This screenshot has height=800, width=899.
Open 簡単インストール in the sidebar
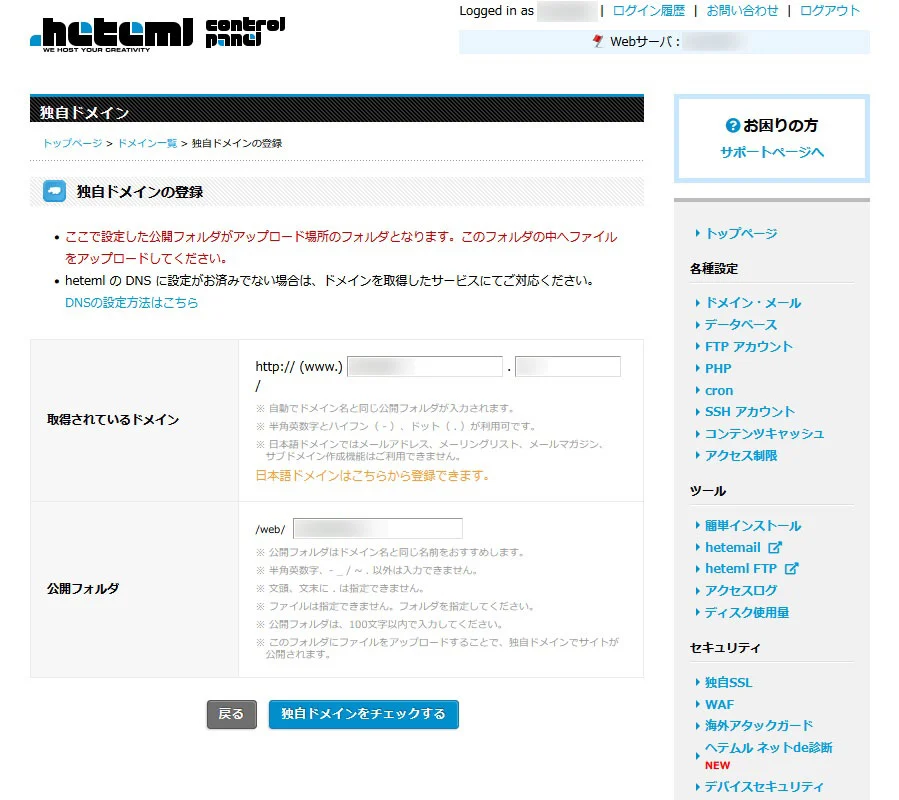click(752, 525)
